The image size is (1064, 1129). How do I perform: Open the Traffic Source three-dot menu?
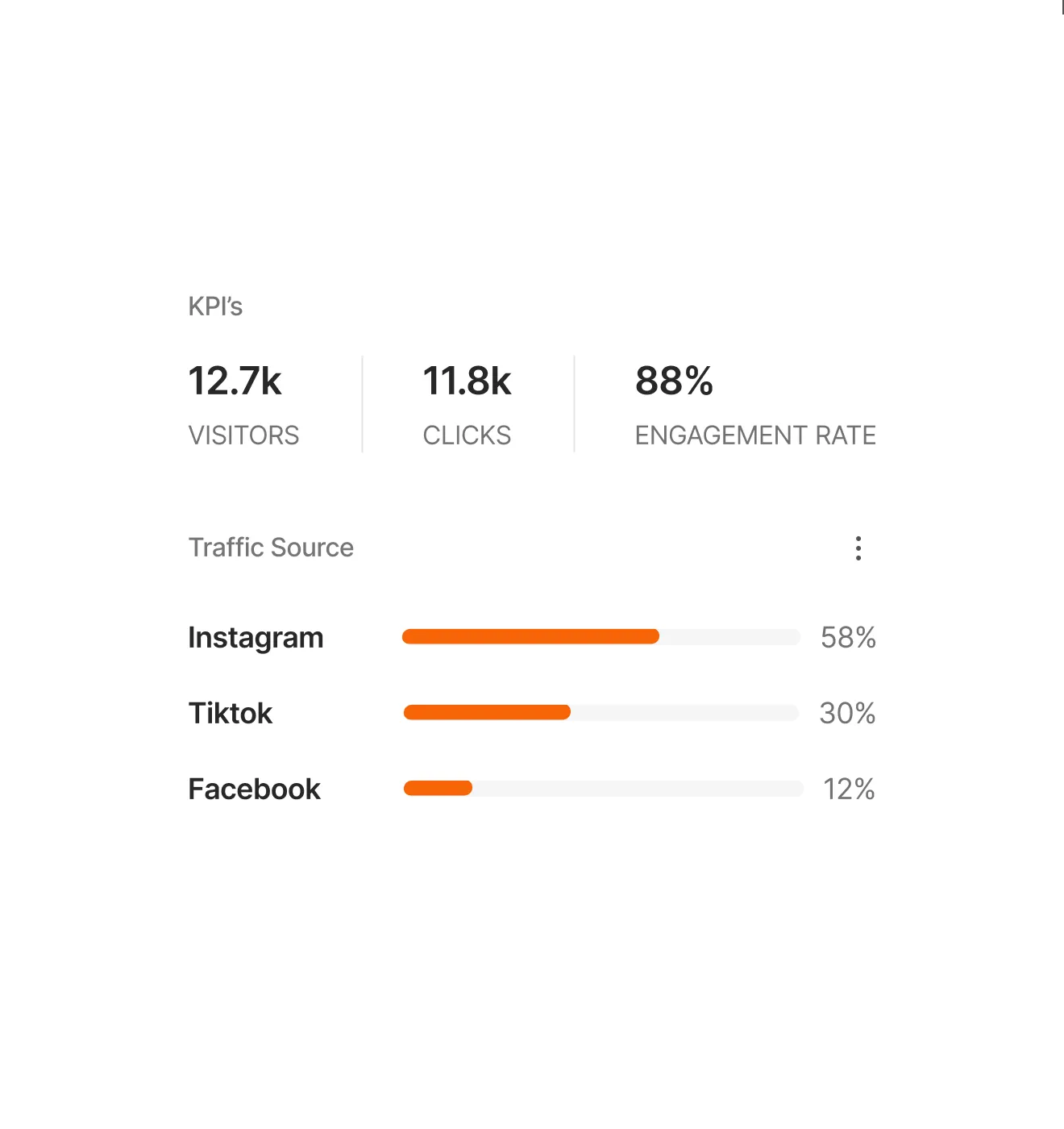click(x=858, y=548)
